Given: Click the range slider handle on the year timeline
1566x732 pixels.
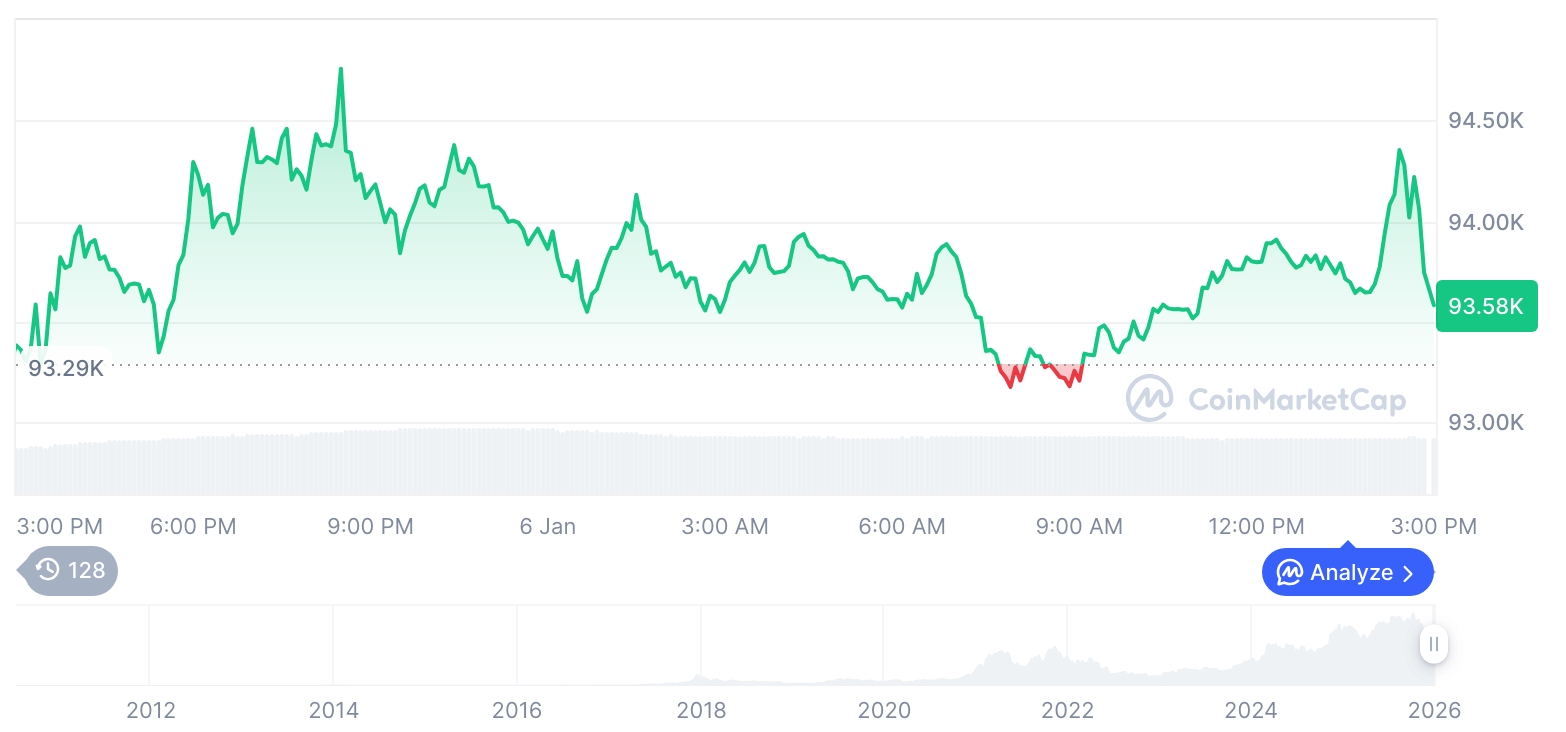Looking at the screenshot, I should click(1434, 644).
